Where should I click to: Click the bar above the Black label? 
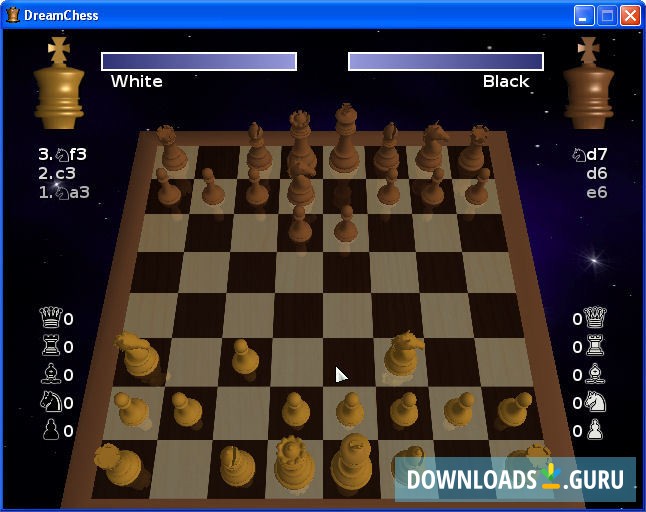click(446, 61)
